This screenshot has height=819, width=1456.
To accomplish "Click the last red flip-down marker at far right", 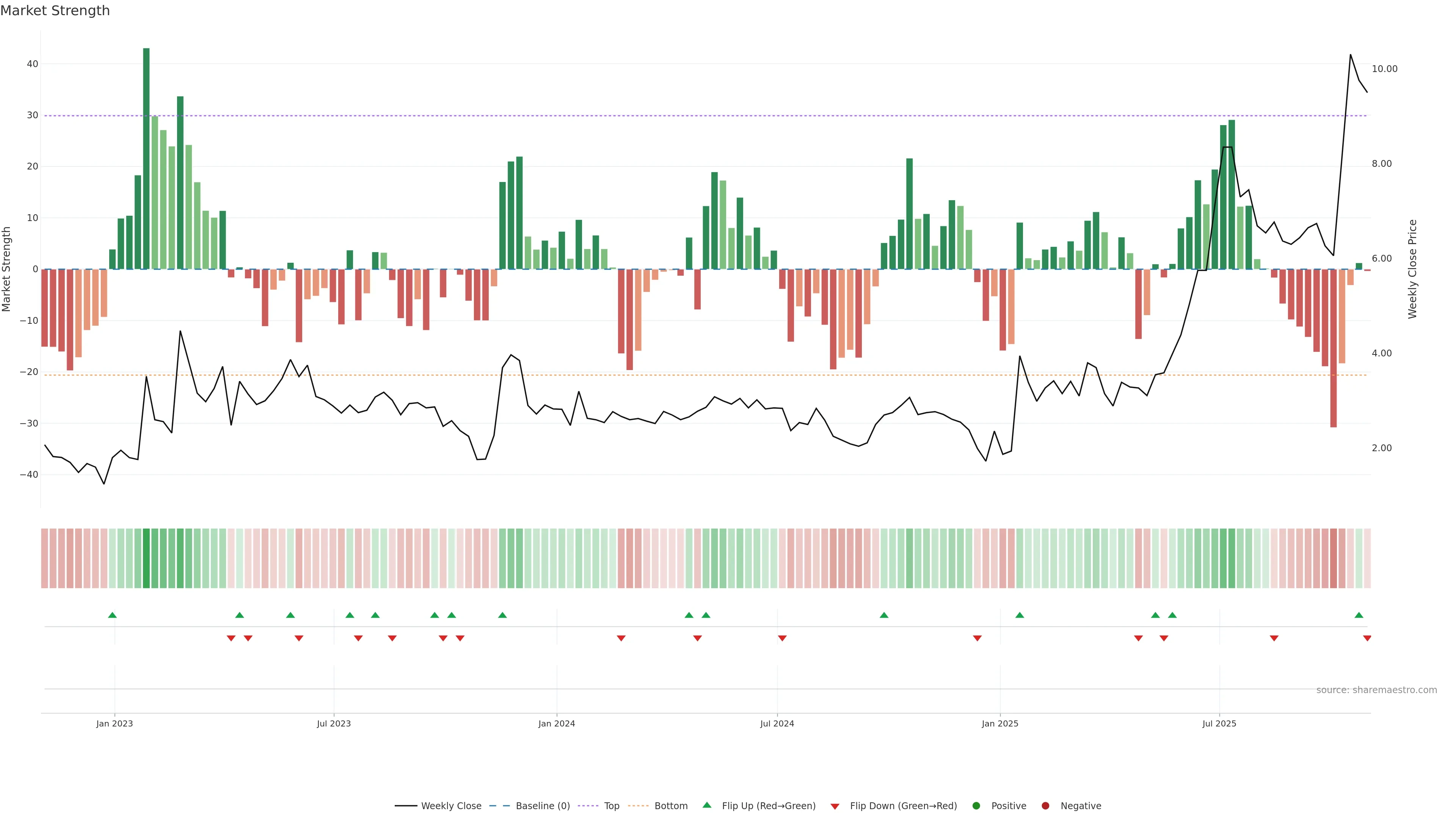I will coord(1367,638).
